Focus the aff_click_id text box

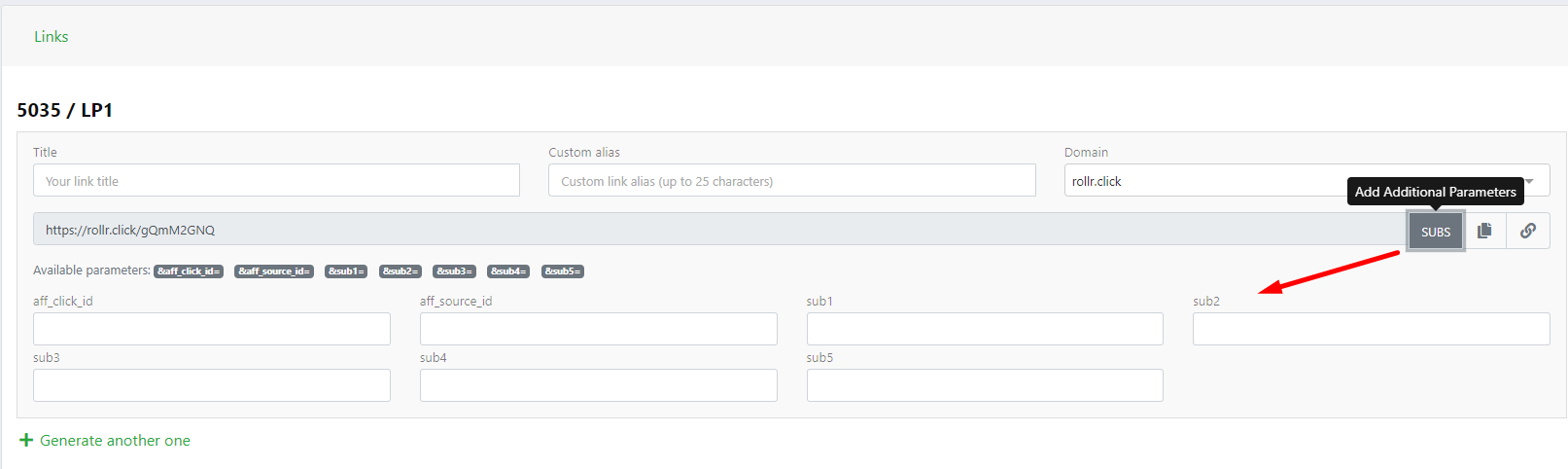[211, 329]
